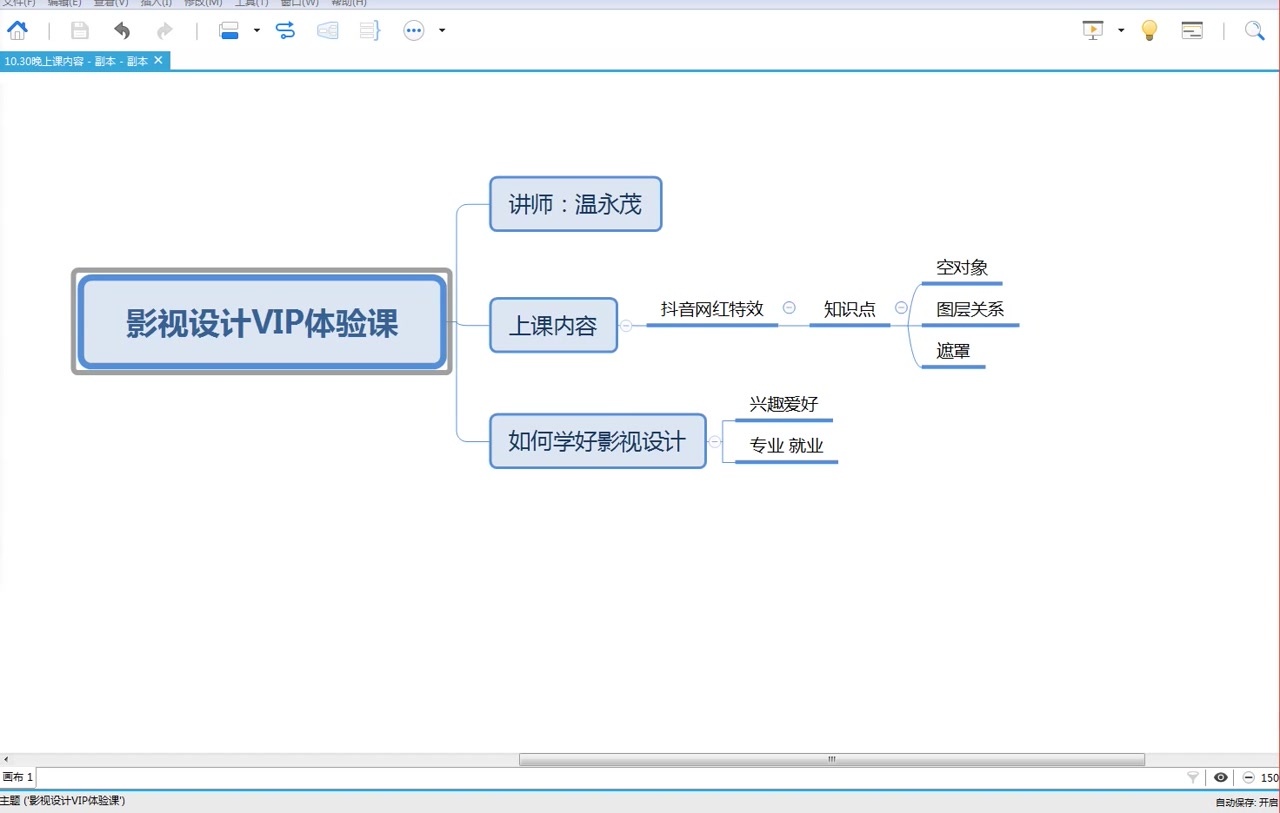Click the 自动保存: 开启 status text
1280x813 pixels.
[x=1247, y=802]
